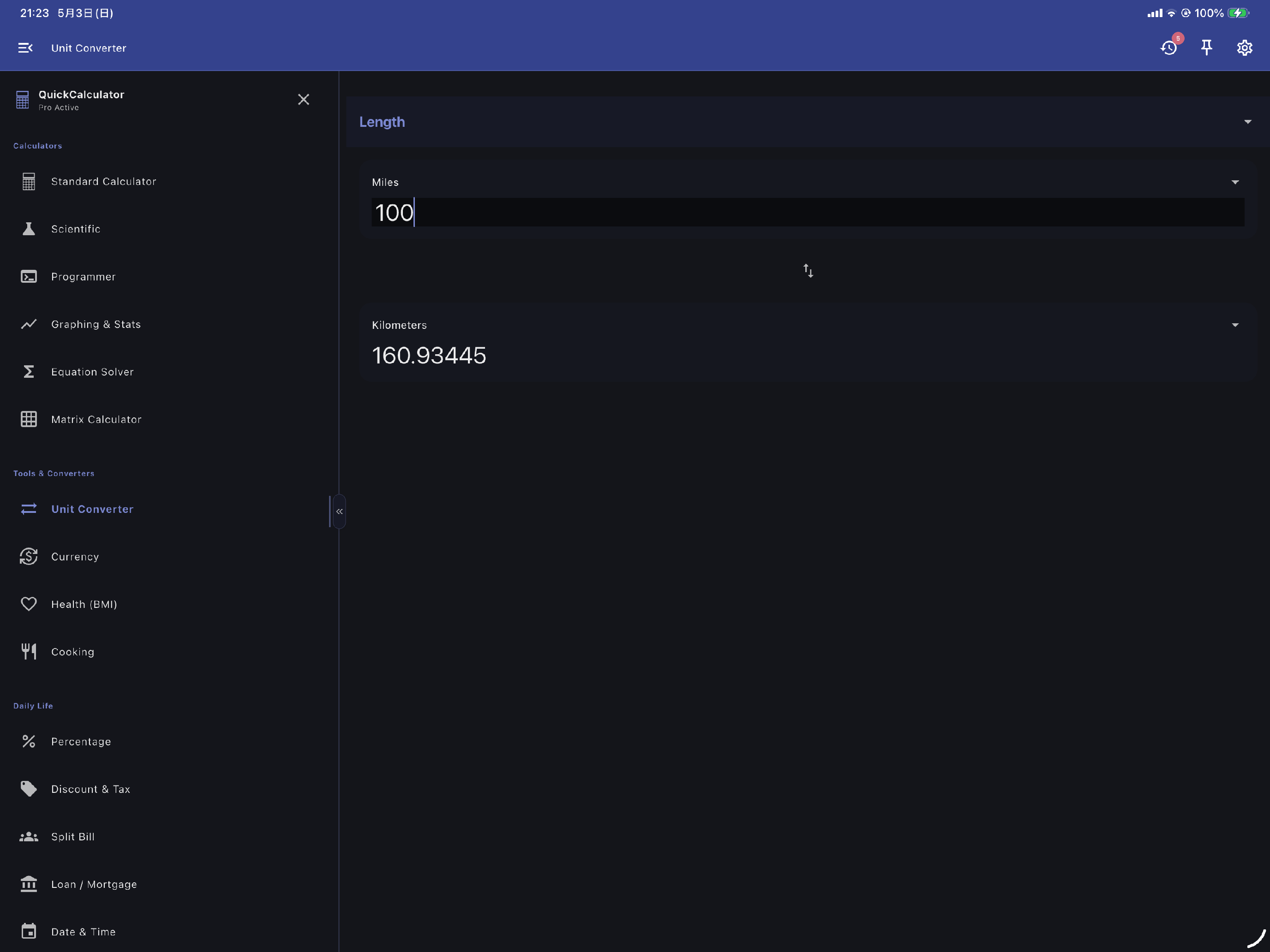The image size is (1270, 952).
Task: Click the Length category label
Action: tap(382, 122)
